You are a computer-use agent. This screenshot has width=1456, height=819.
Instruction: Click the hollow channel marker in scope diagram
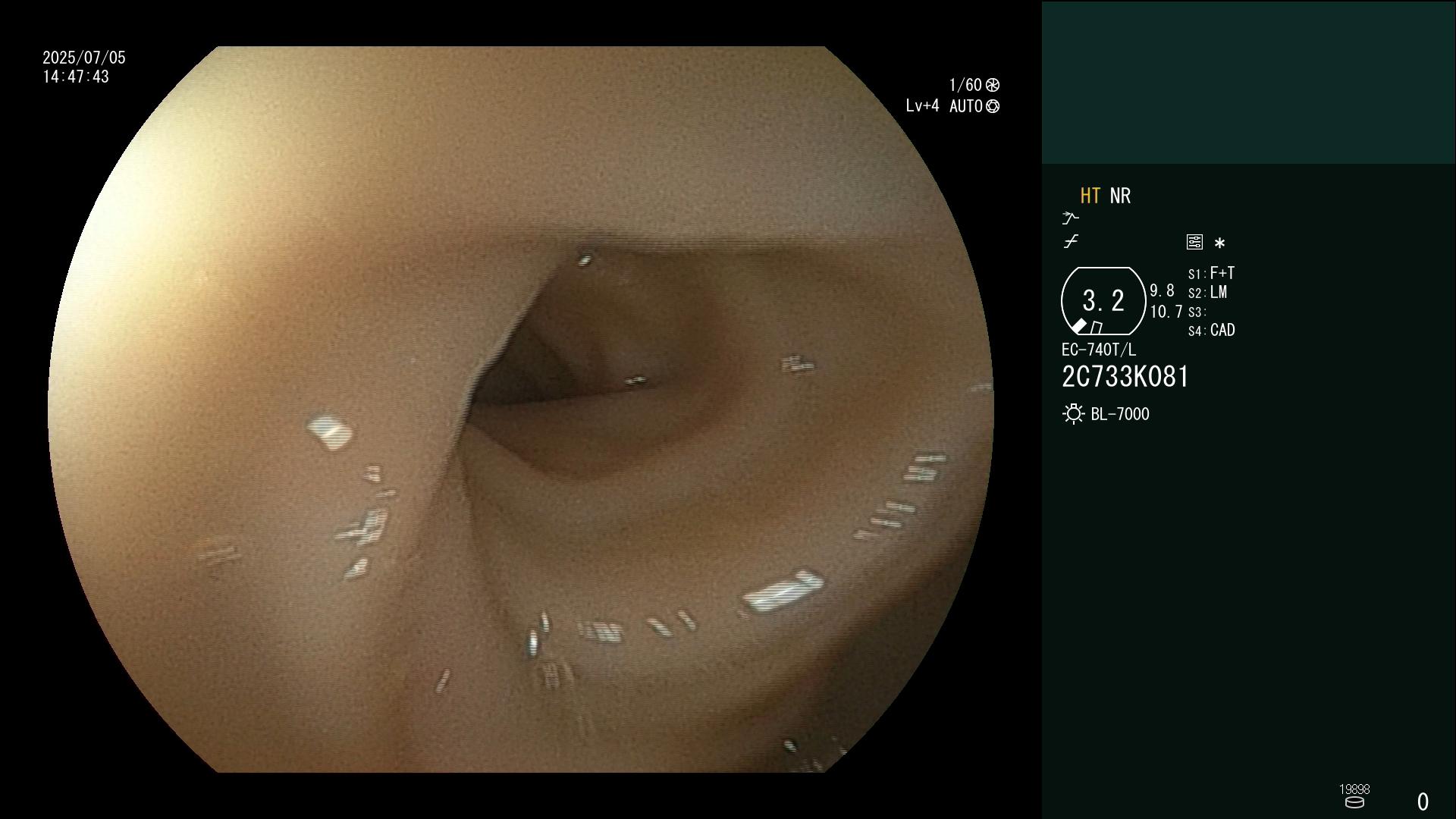coord(1096,328)
